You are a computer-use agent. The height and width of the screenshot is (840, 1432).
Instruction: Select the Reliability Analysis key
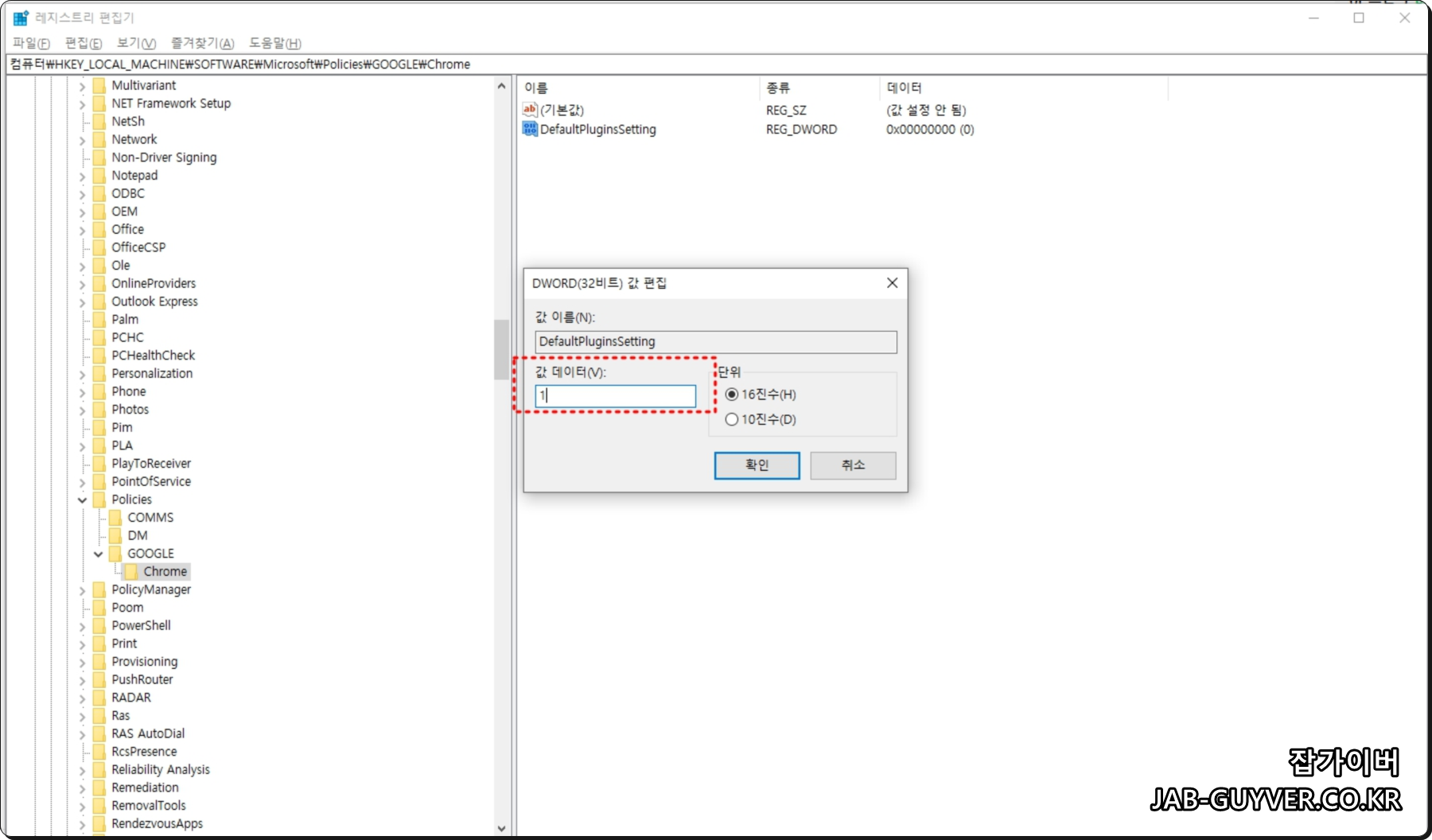coord(161,769)
